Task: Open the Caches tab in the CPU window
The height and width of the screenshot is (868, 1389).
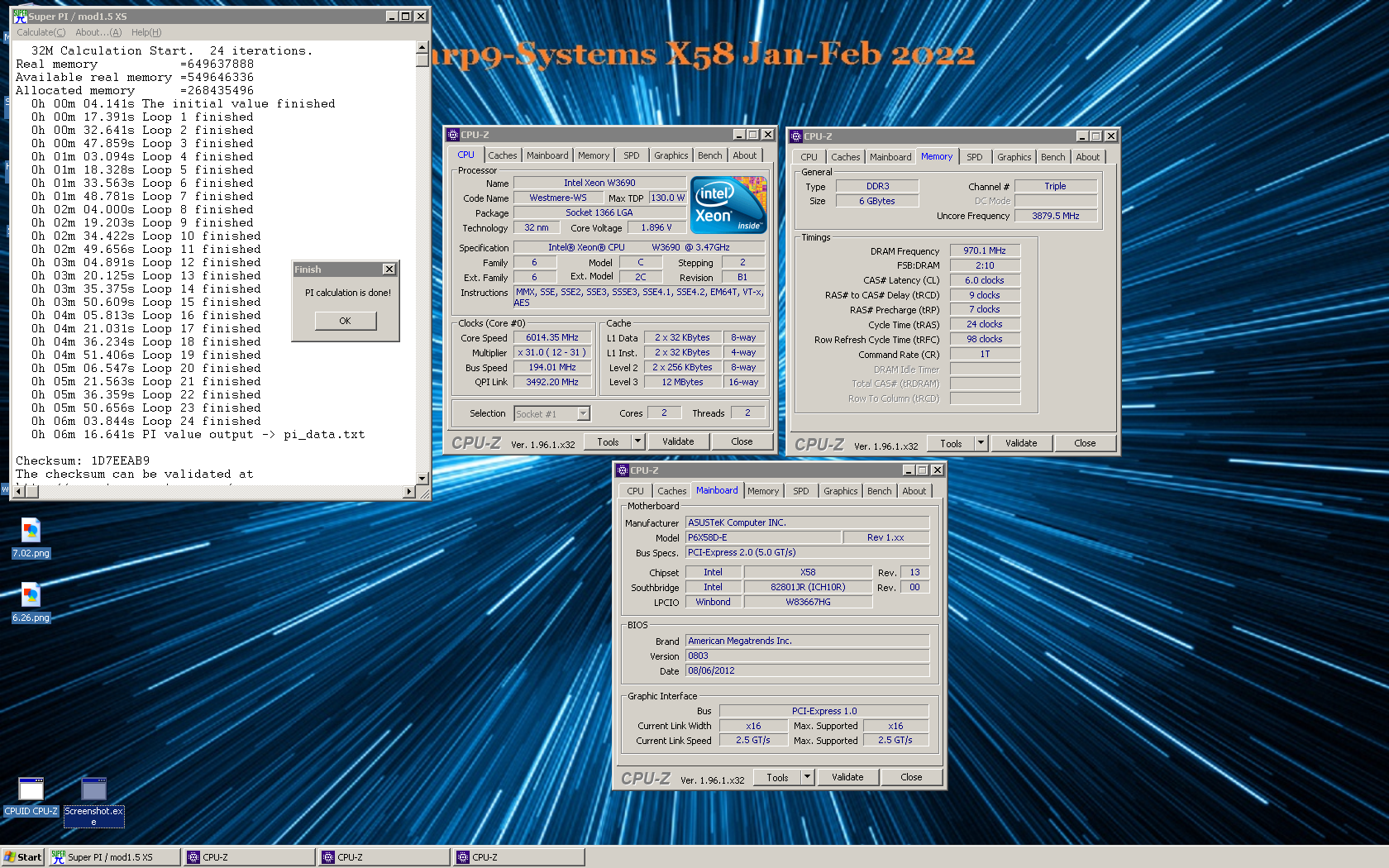Action: coord(502,155)
